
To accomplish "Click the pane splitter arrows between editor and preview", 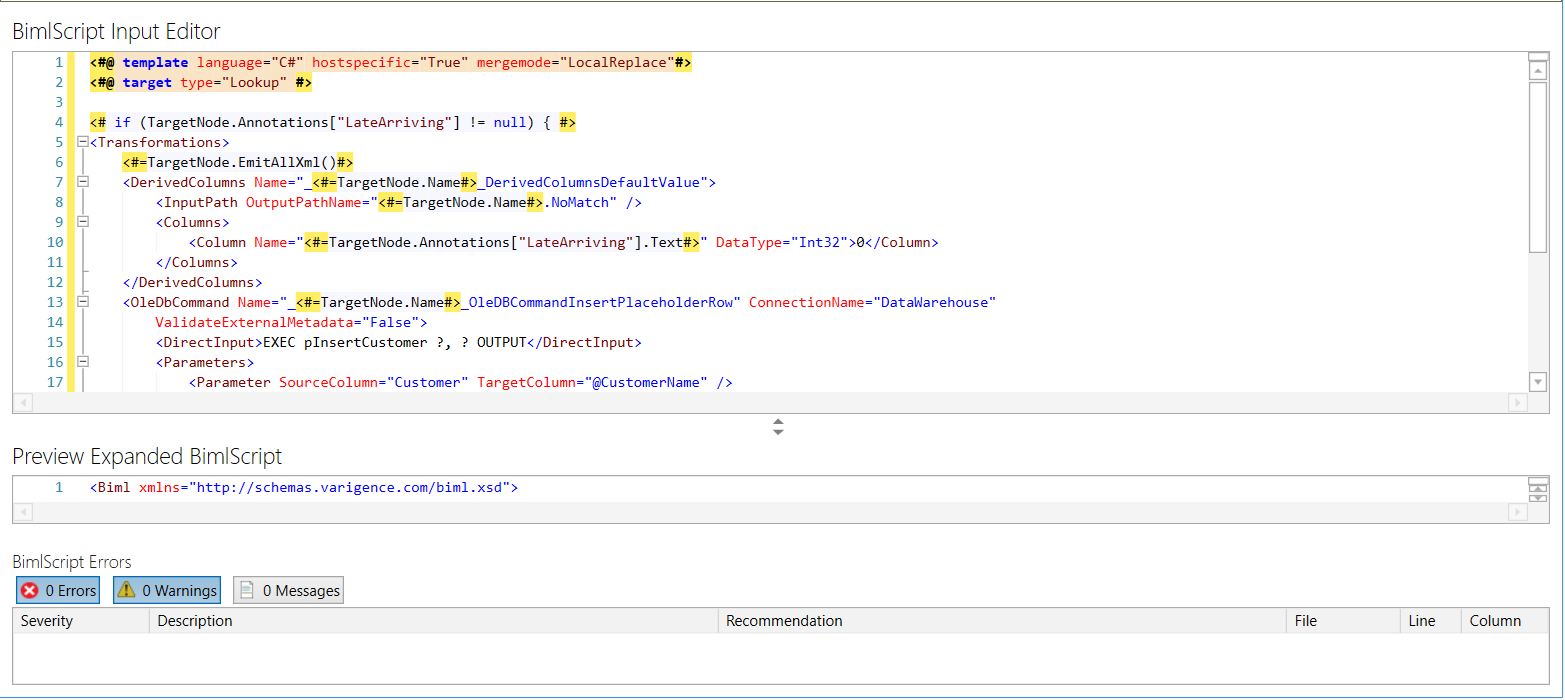I will pos(778,427).
